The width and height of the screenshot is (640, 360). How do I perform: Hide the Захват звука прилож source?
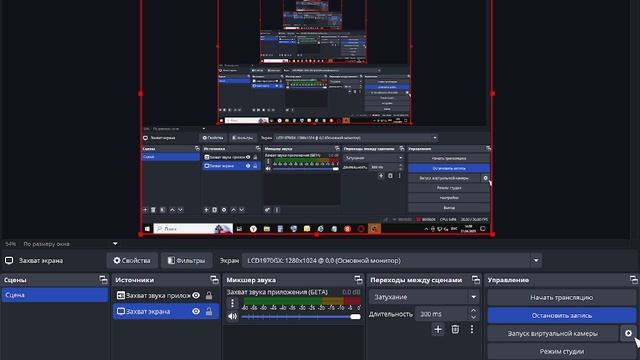196,295
